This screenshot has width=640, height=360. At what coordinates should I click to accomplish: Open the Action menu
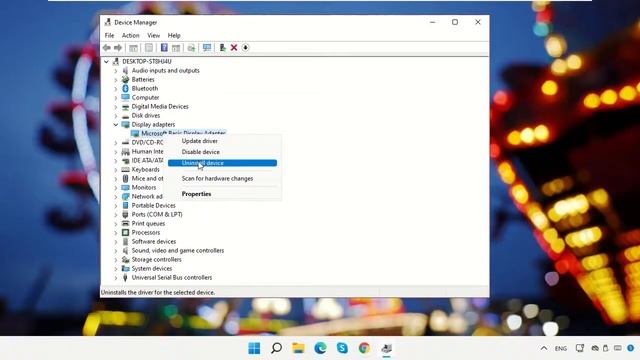tap(131, 36)
